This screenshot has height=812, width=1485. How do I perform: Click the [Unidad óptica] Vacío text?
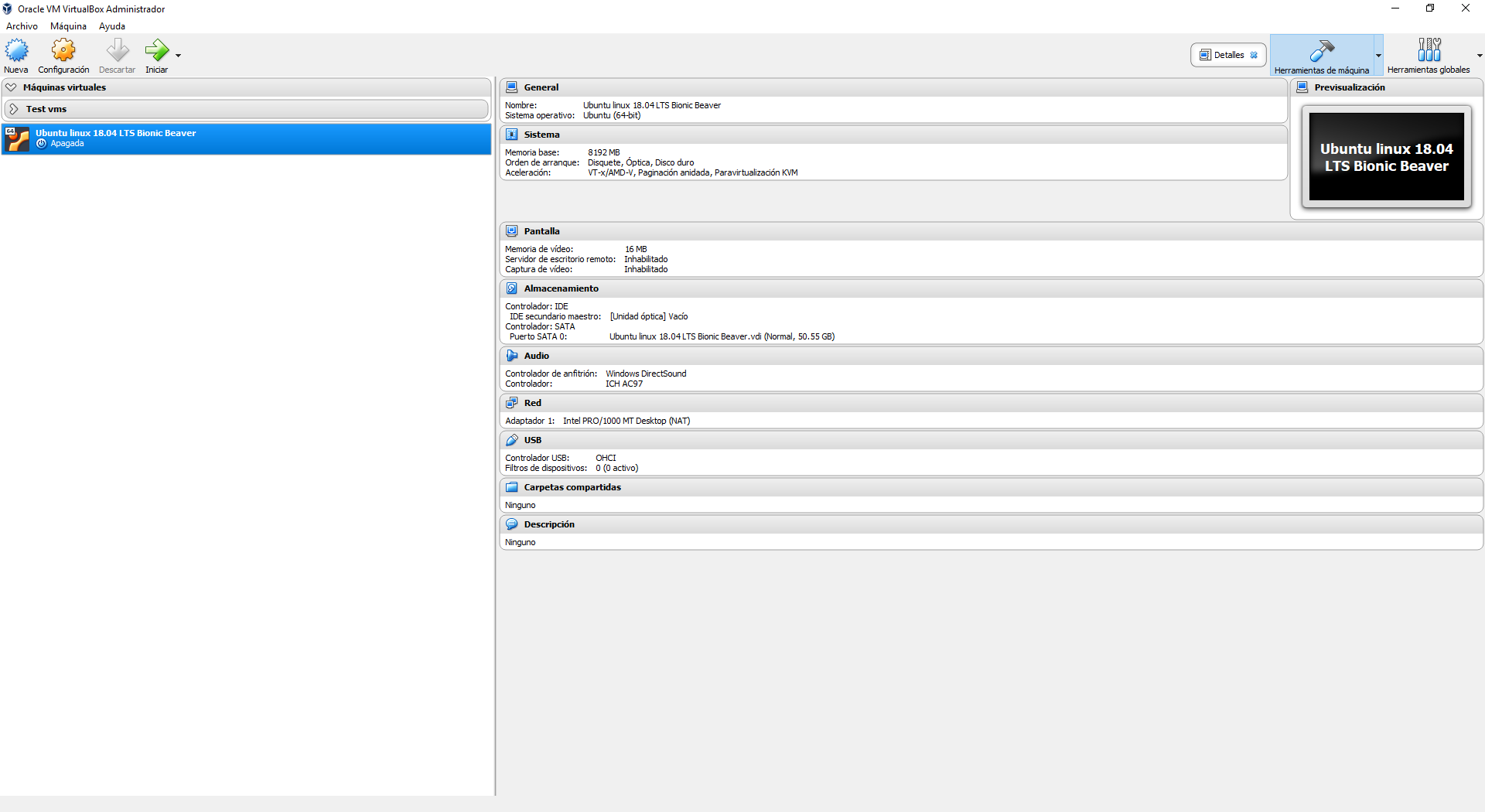[649, 317]
